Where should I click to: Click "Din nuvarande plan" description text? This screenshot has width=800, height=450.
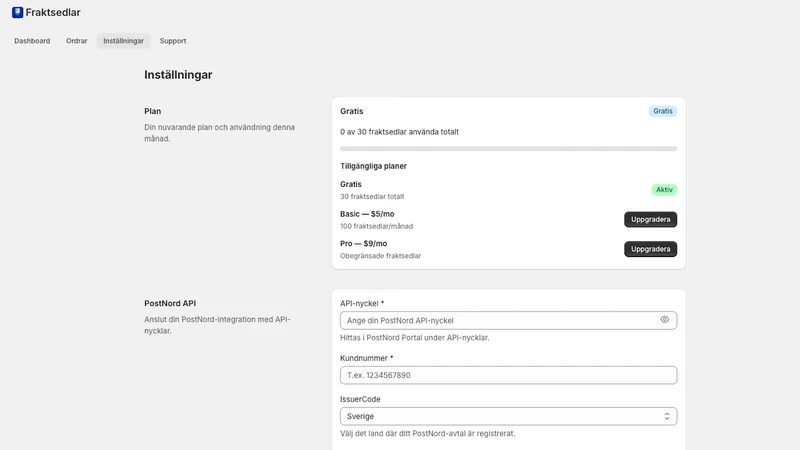(x=219, y=133)
